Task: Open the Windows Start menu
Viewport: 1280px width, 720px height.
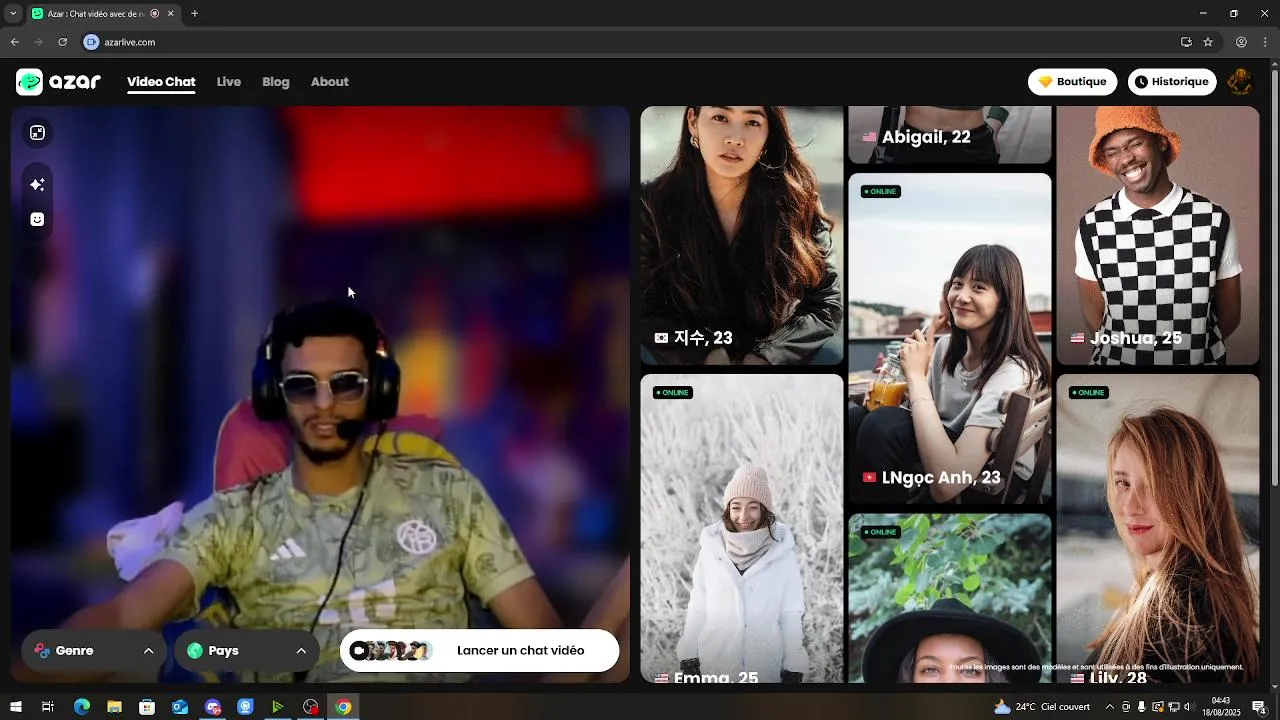Action: tap(16, 707)
